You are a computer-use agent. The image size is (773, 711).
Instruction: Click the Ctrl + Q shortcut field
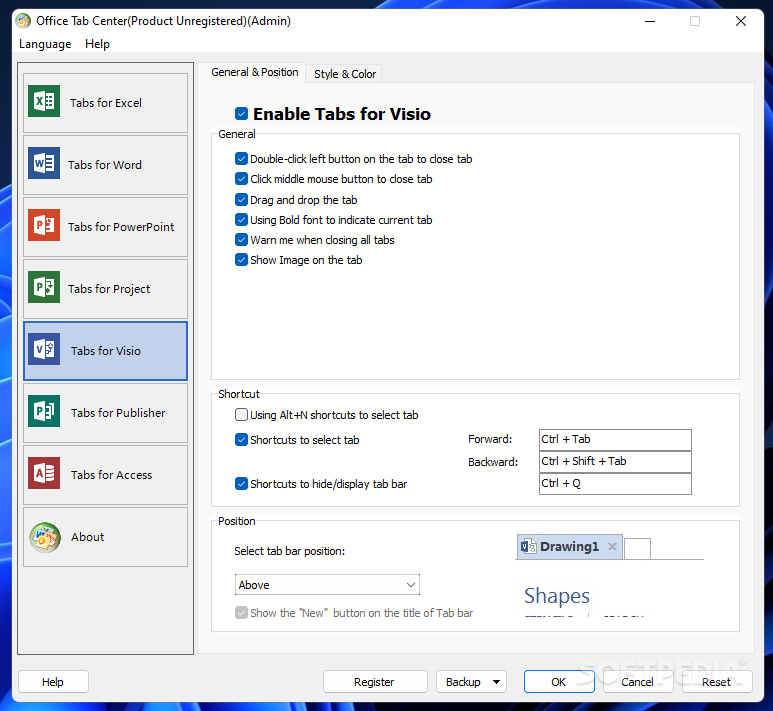(615, 484)
